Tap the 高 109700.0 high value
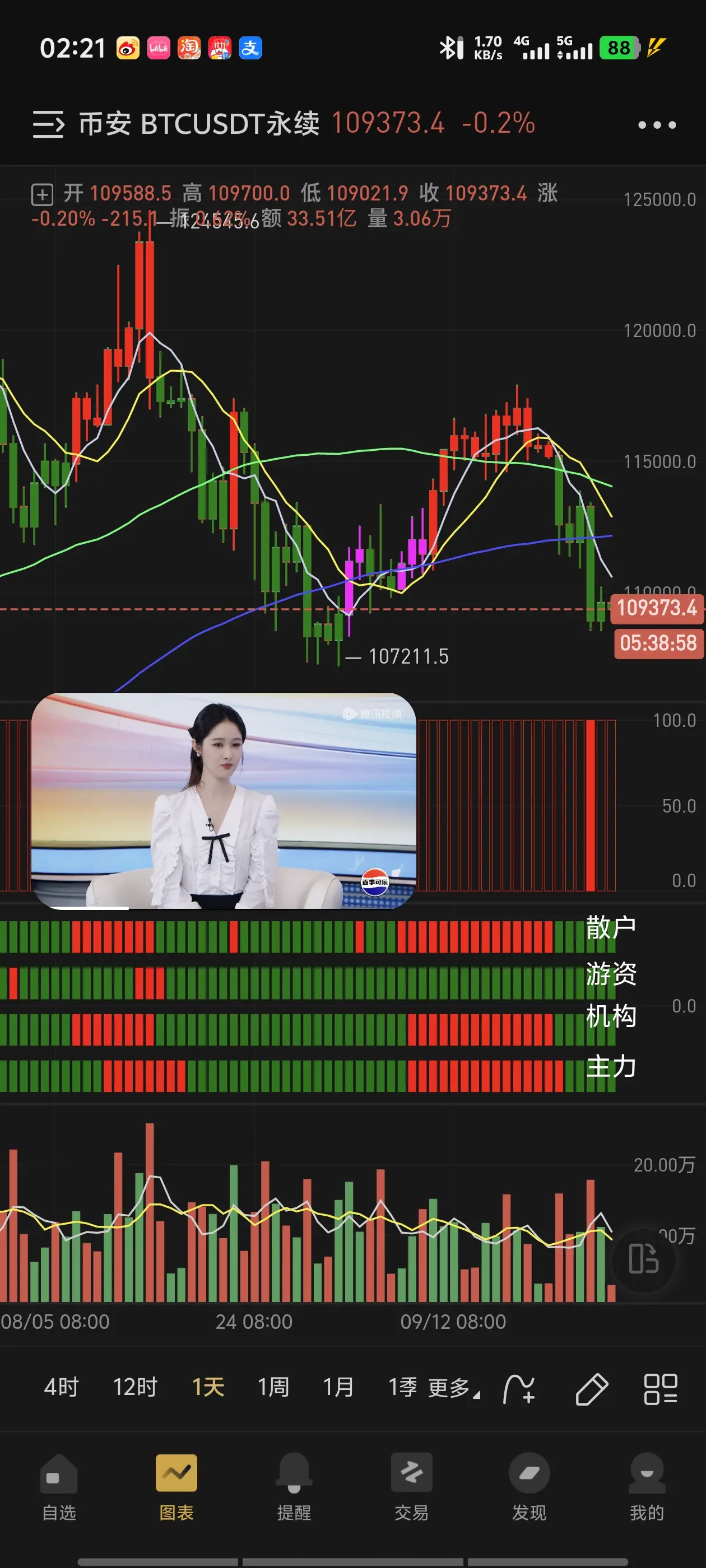706x1568 pixels. pyautogui.click(x=236, y=194)
